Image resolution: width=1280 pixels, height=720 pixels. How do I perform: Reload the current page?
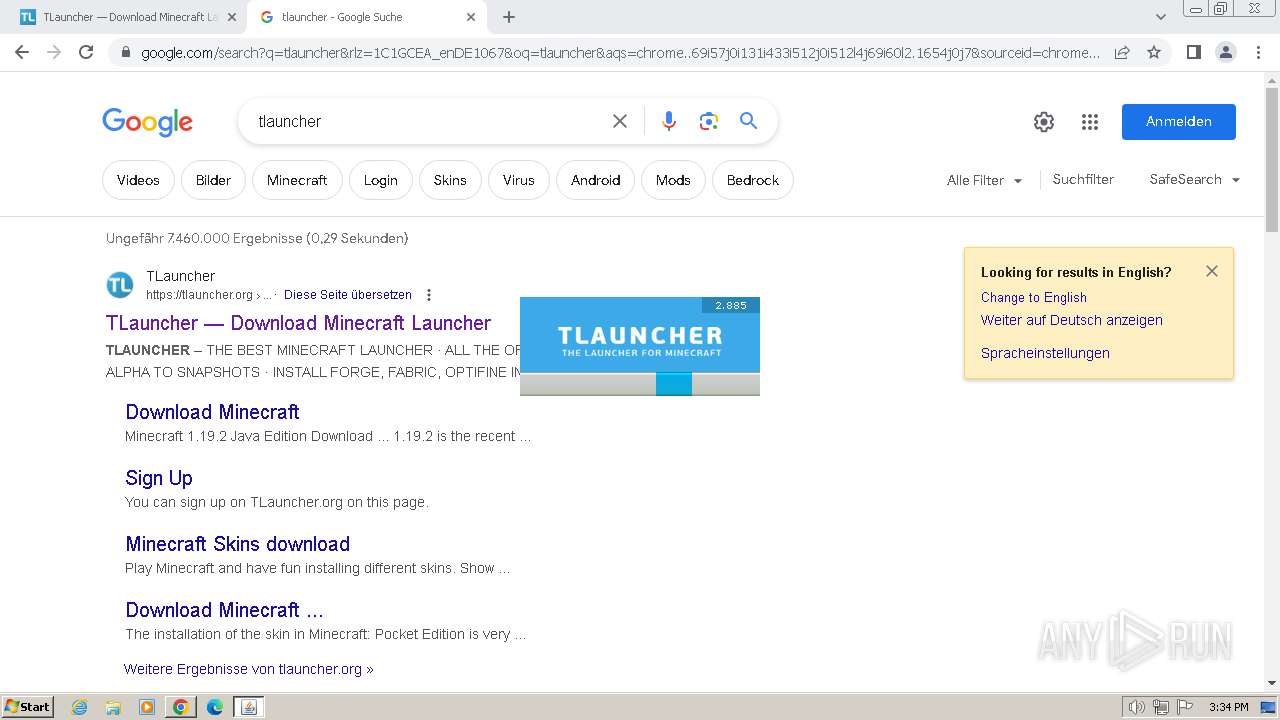(86, 52)
